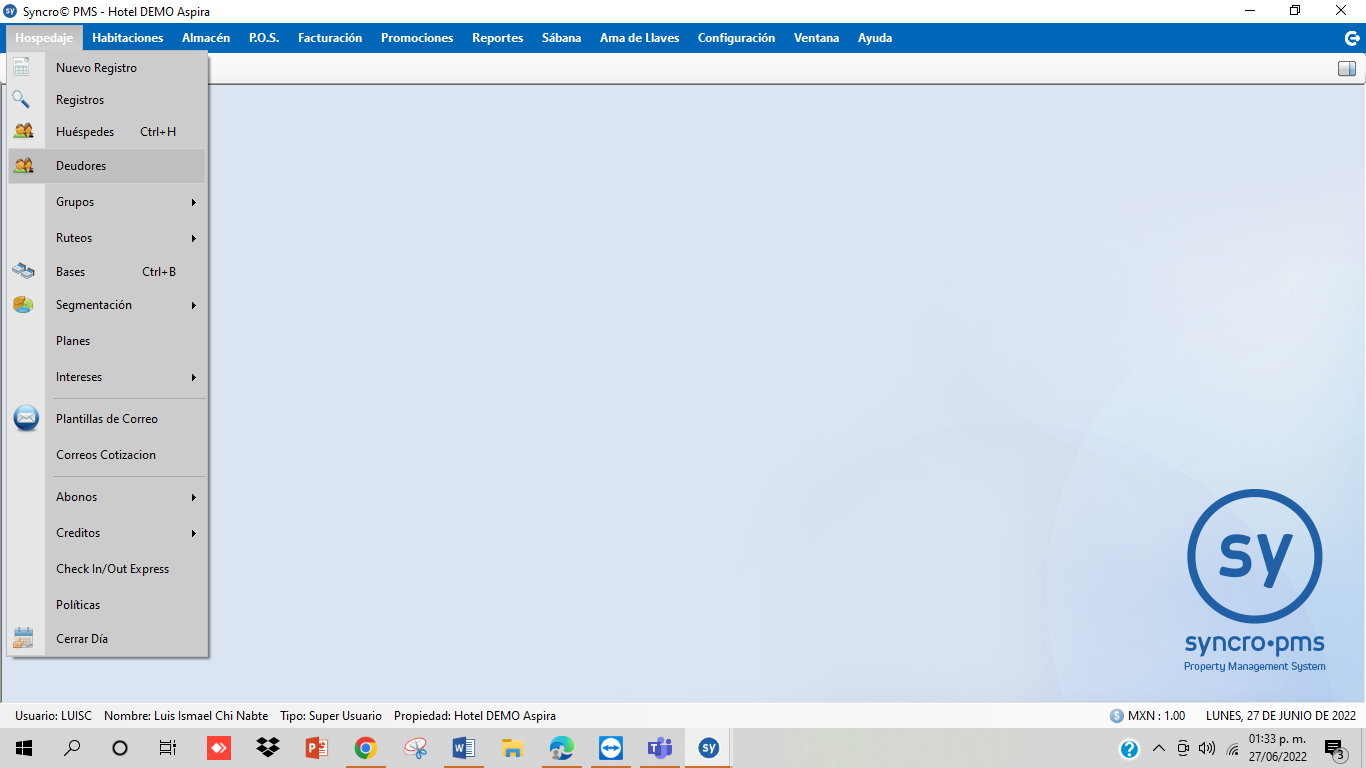
Task: Click the Segmentación pie chart icon
Action: pyautogui.click(x=23, y=305)
